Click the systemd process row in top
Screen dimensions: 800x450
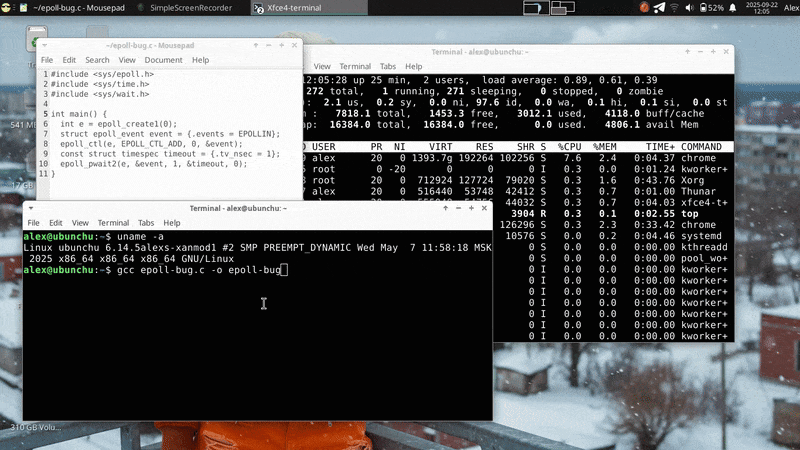point(613,236)
